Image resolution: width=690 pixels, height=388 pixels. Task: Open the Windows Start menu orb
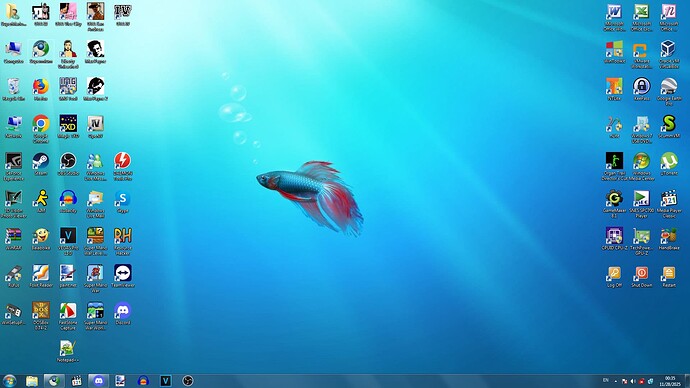tap(9, 381)
